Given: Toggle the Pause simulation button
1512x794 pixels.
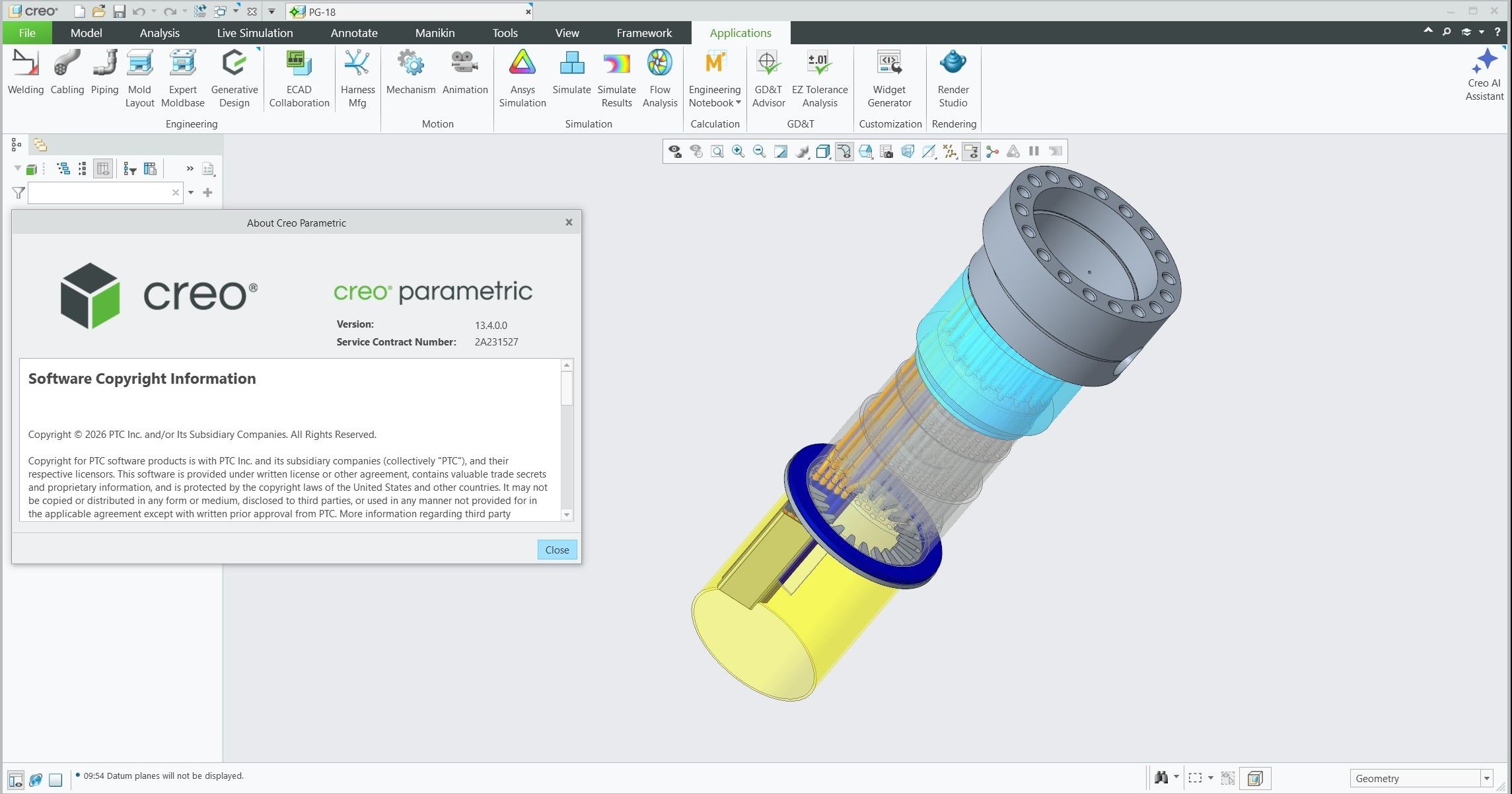Looking at the screenshot, I should tap(1034, 152).
